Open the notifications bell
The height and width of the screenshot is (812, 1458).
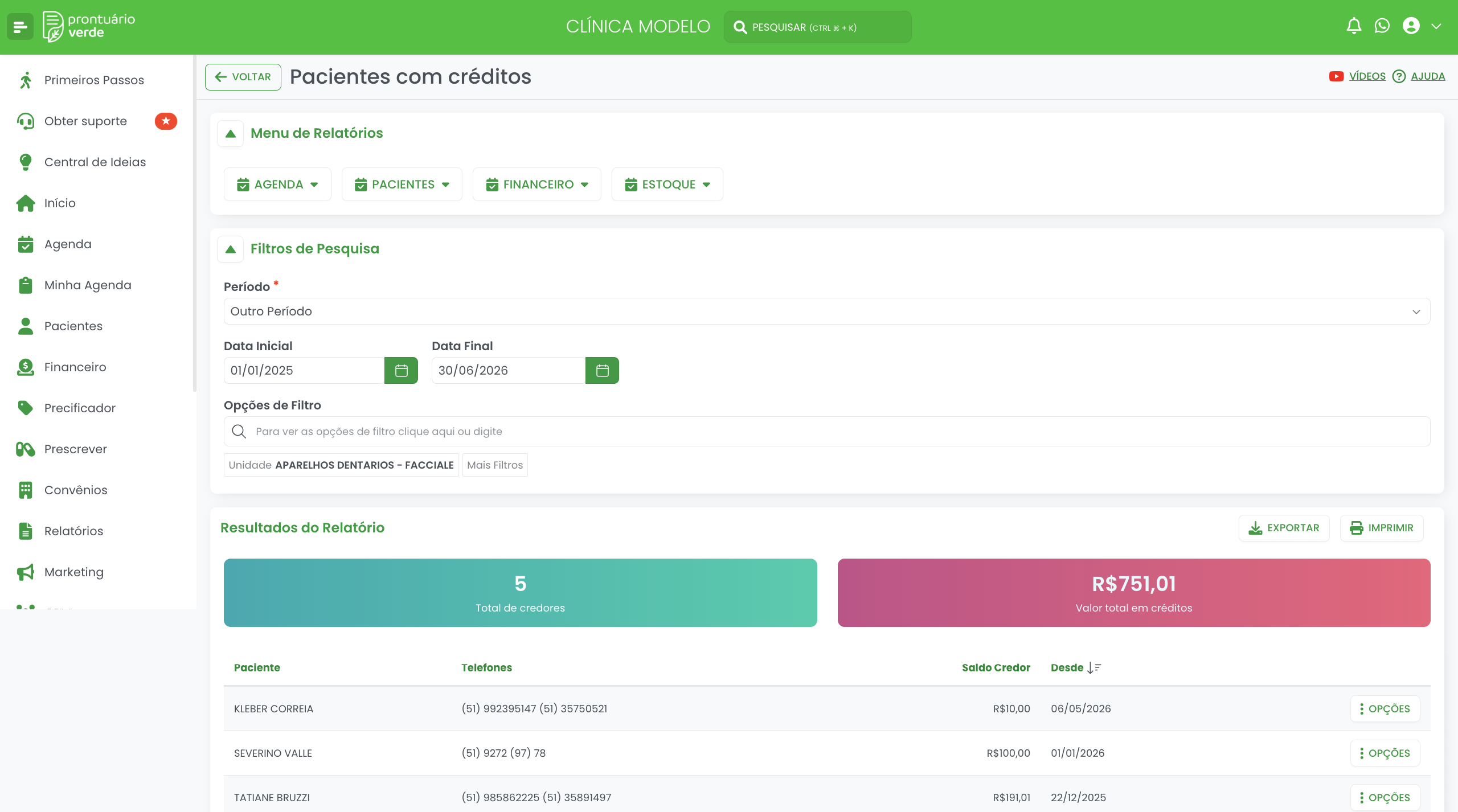(x=1354, y=26)
